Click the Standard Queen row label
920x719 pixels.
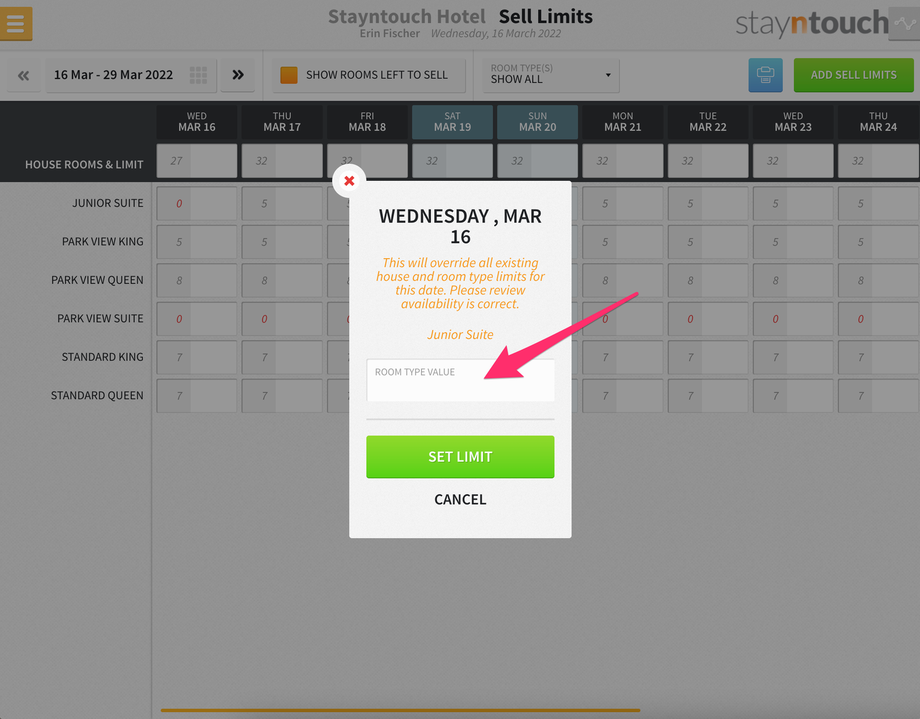click(x=97, y=396)
